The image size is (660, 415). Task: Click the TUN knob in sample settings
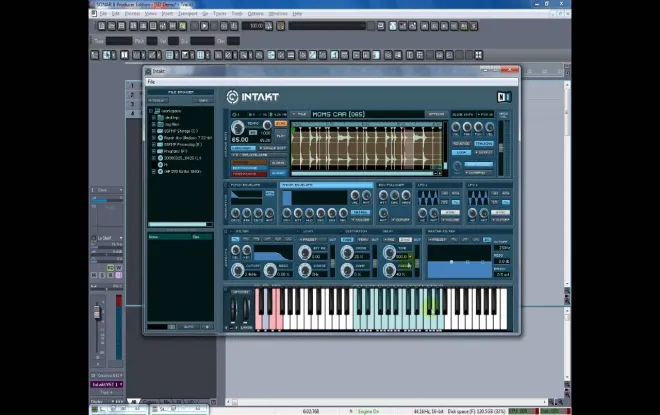tap(478, 127)
